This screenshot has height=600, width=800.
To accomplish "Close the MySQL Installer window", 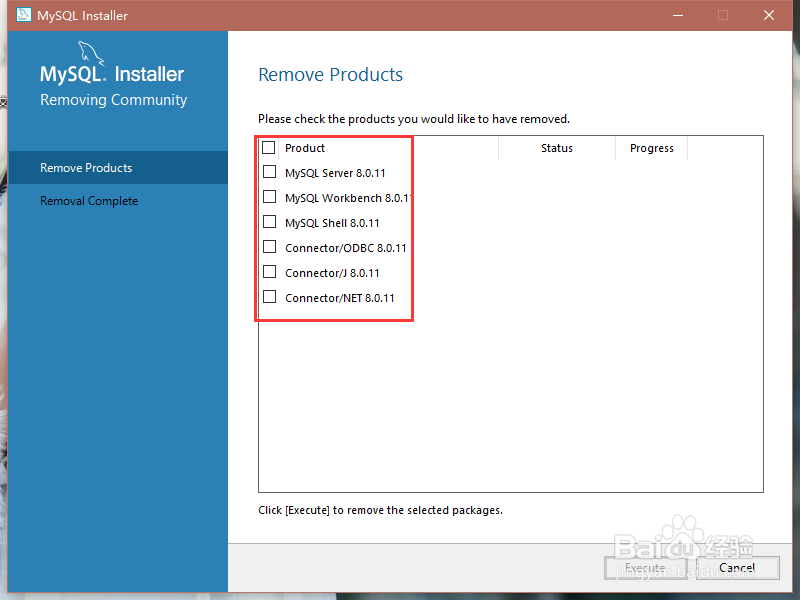I will pyautogui.click(x=769, y=15).
